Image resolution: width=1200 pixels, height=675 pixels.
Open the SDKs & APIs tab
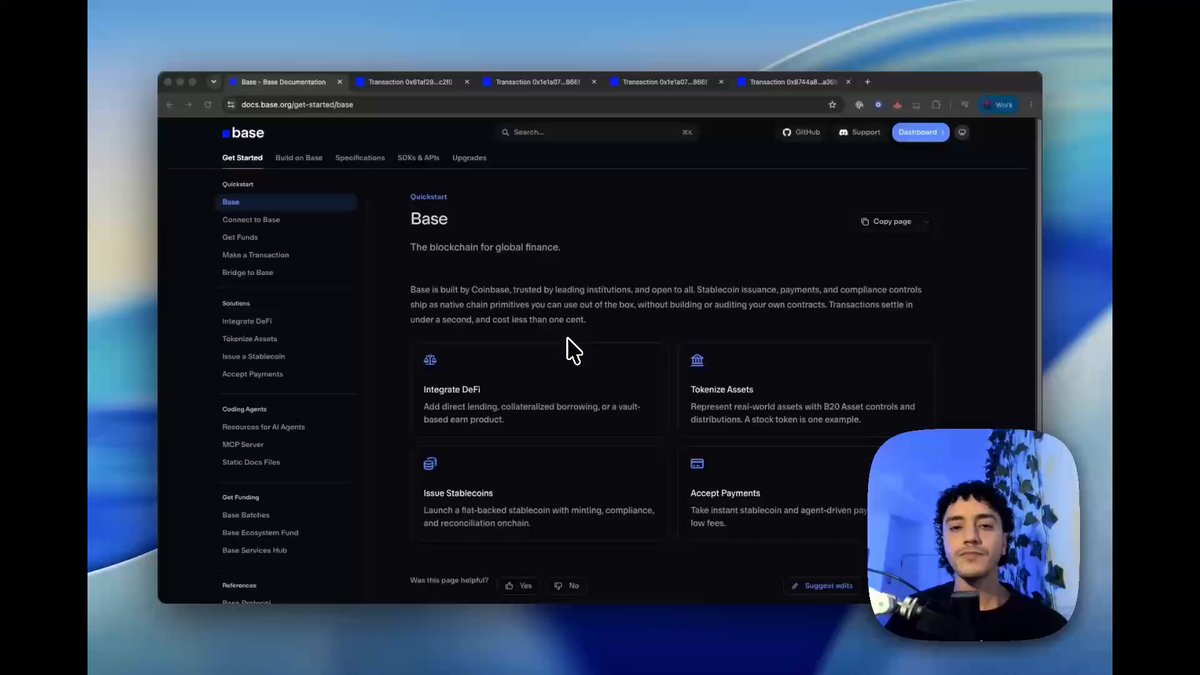click(418, 158)
